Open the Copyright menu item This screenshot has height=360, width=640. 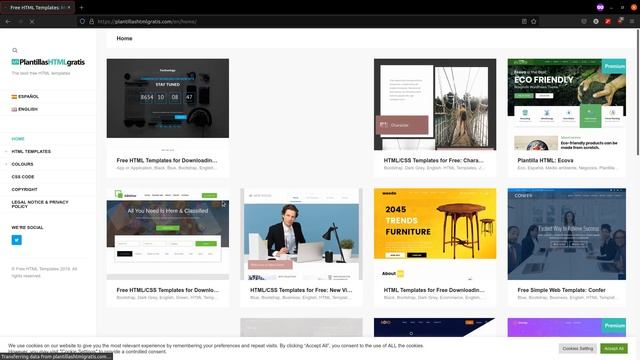[24, 189]
